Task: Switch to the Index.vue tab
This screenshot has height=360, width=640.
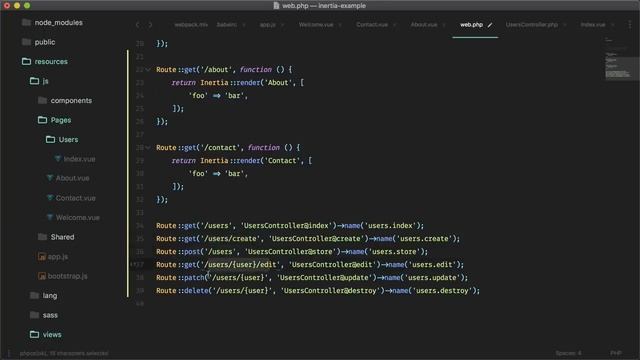Action: (593, 25)
